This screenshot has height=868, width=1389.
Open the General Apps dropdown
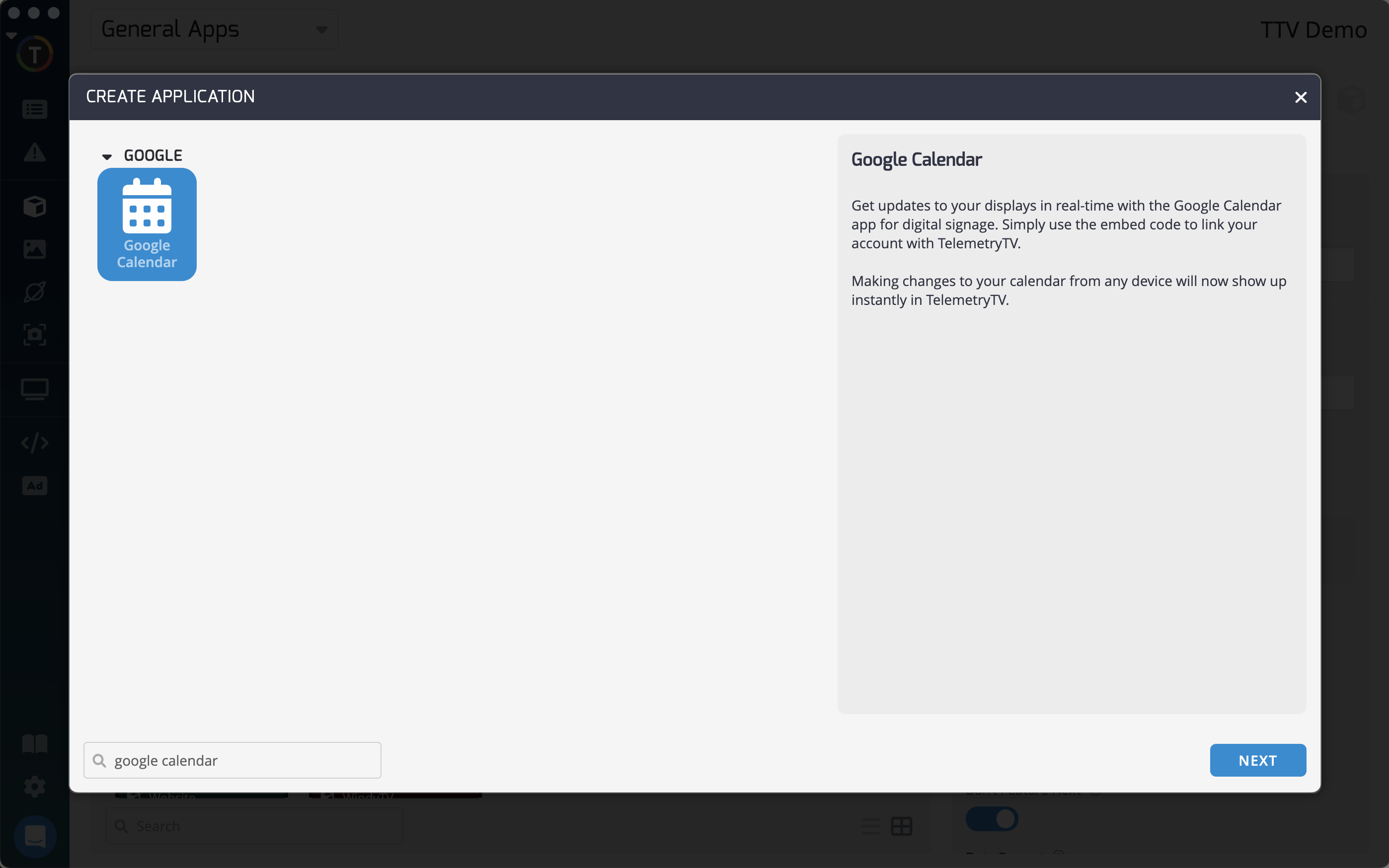[214, 29]
